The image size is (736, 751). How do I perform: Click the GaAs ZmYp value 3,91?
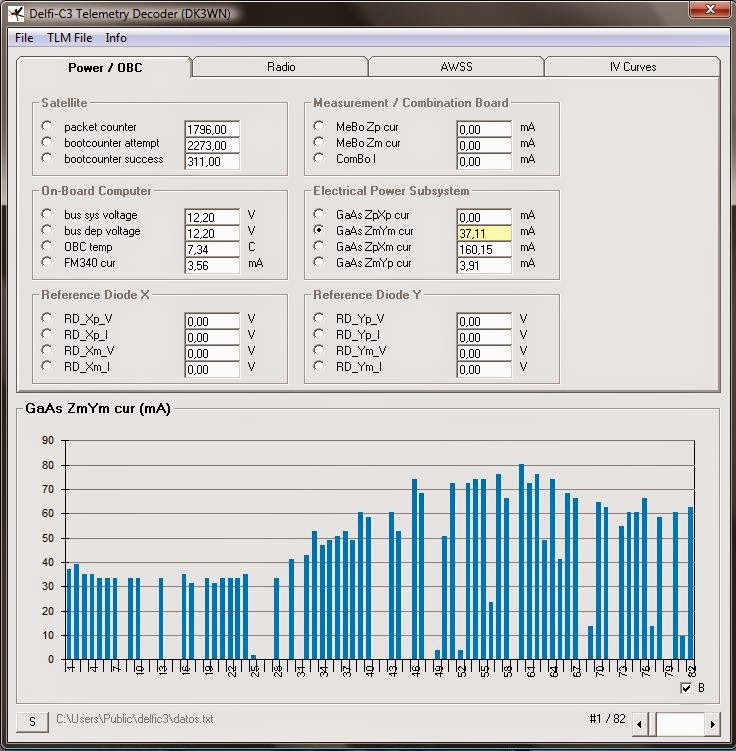pyautogui.click(x=484, y=265)
